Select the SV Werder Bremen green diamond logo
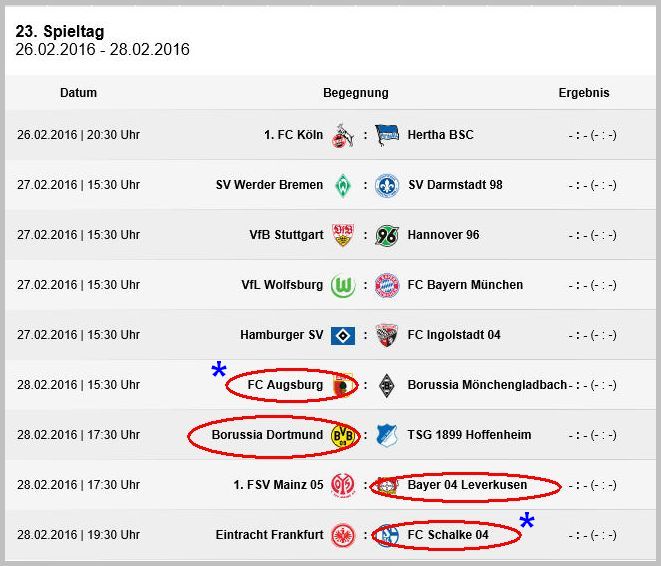661x566 pixels. pos(343,185)
